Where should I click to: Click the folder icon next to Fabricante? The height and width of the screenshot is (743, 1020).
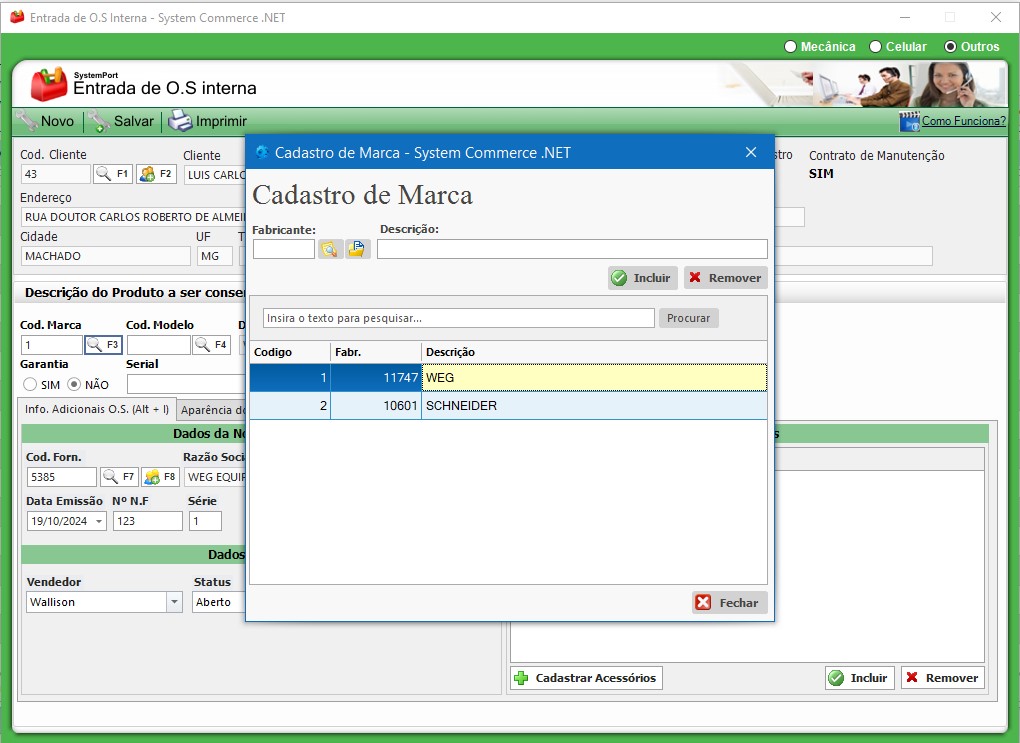pyautogui.click(x=358, y=249)
